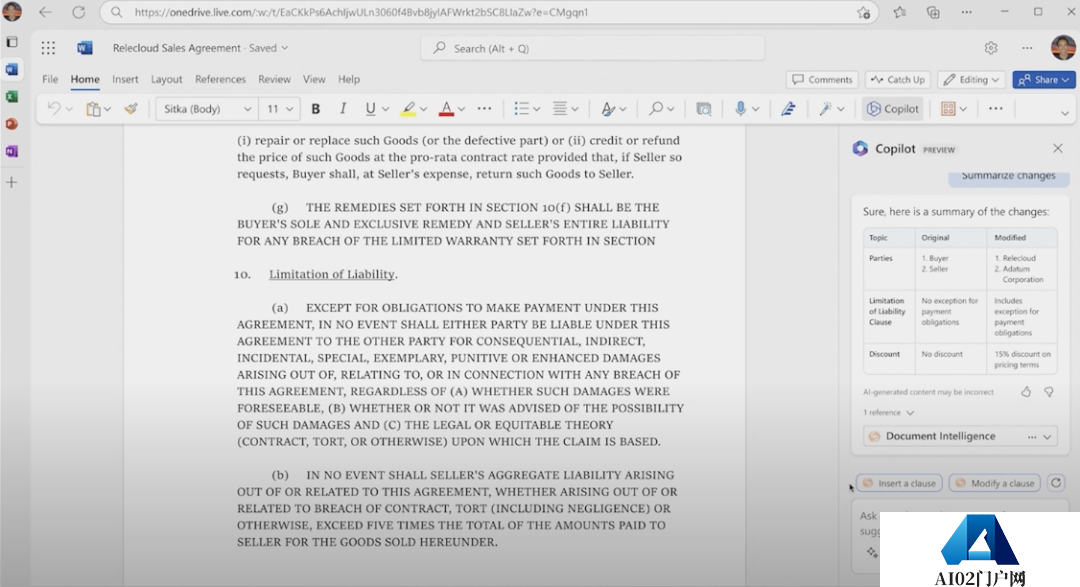
Task: Click the Insert a clause suggestion
Action: tap(898, 483)
